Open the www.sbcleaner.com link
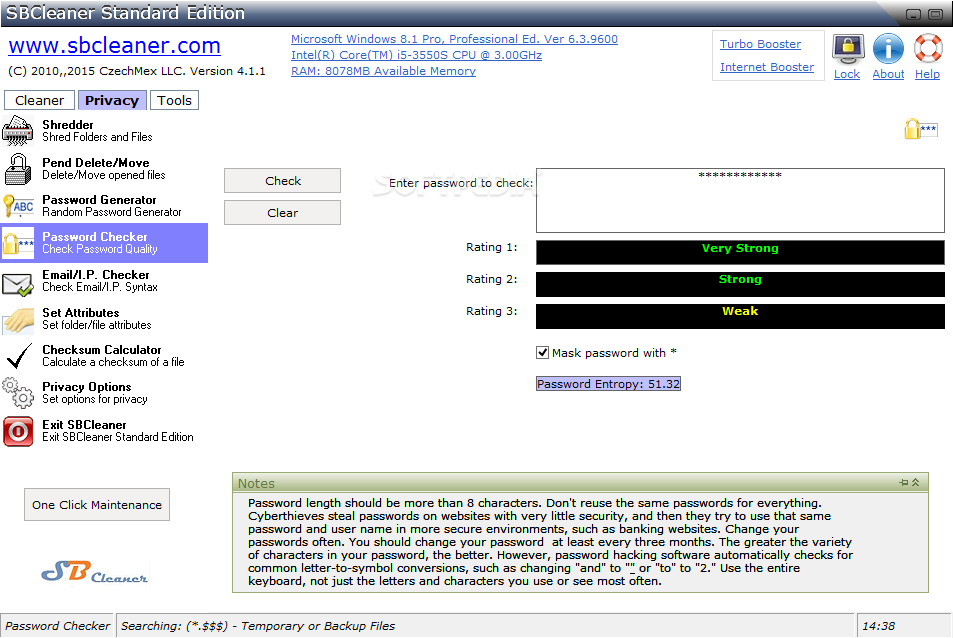The image size is (953, 638). pos(114,45)
